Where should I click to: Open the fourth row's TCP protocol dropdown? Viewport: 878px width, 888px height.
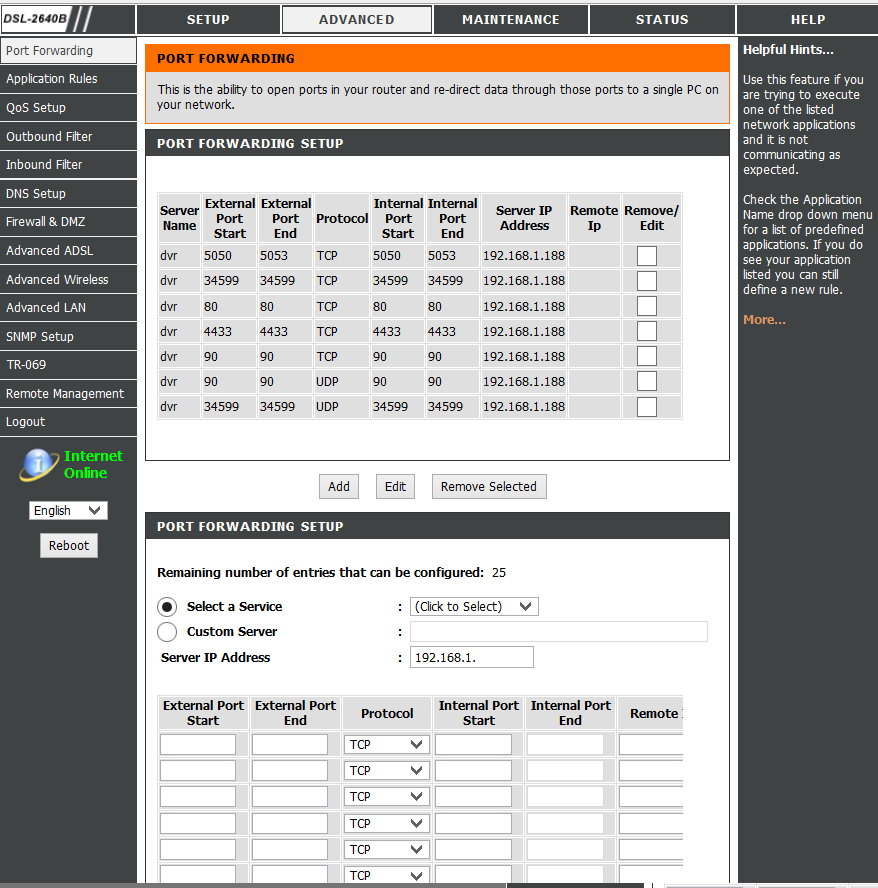point(386,823)
